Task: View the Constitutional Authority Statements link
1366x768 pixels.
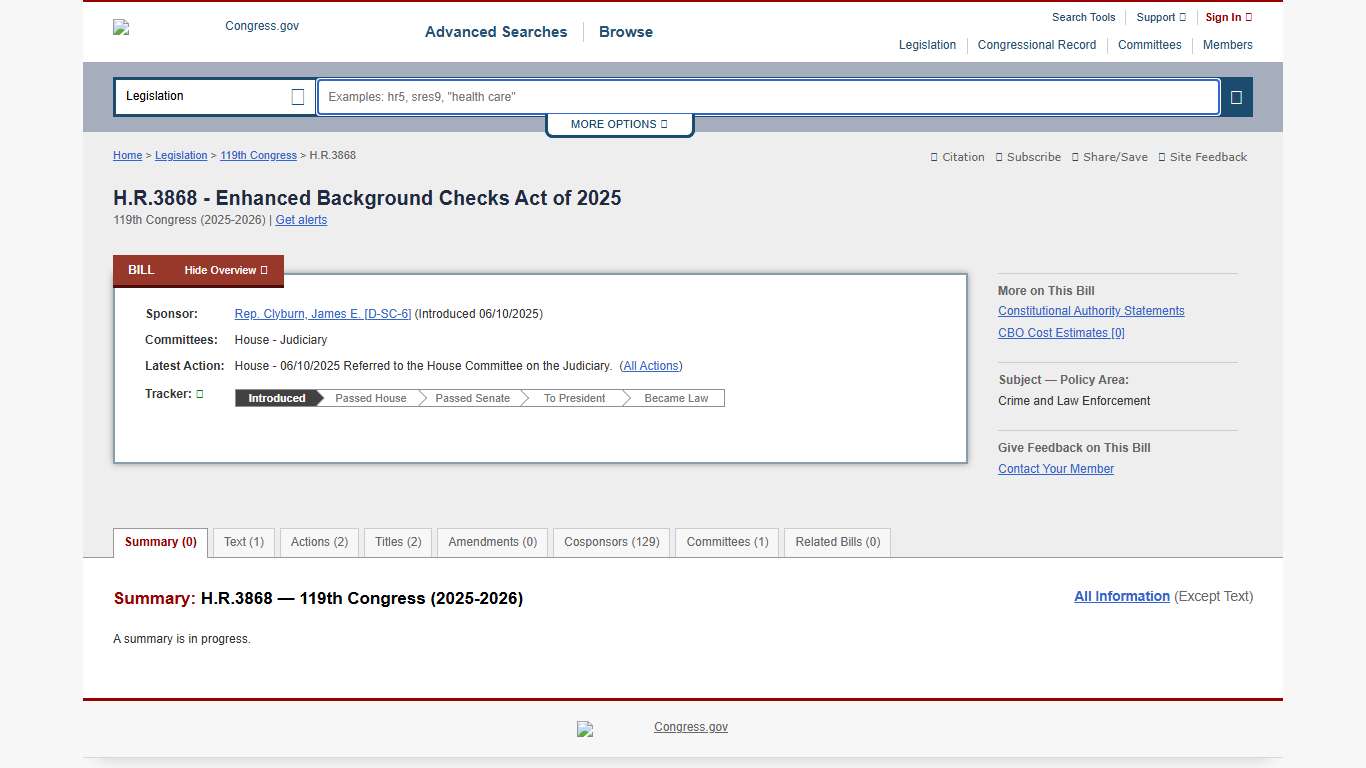Action: (x=1090, y=311)
